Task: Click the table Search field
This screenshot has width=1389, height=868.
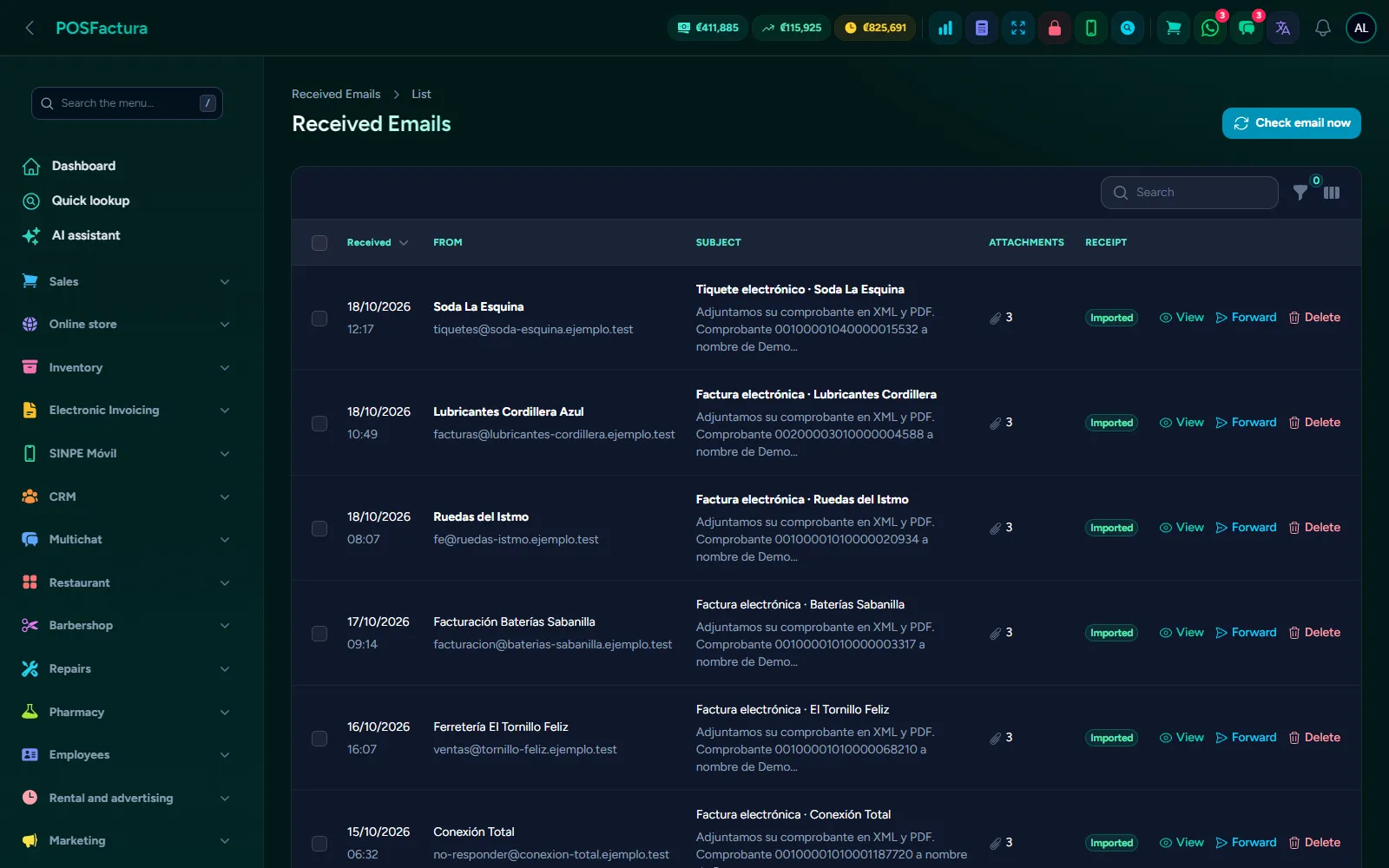Action: point(1189,193)
